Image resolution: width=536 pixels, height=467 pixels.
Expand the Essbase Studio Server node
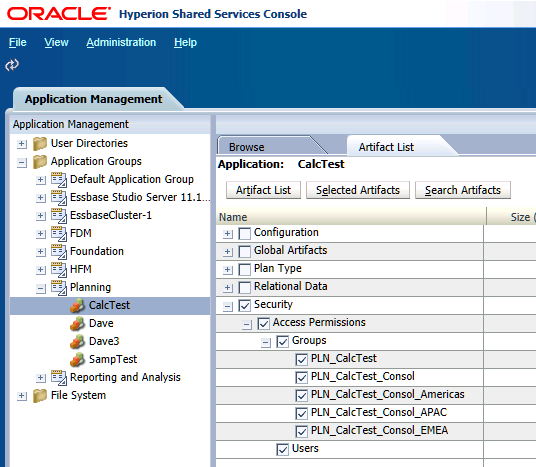tap(41, 198)
